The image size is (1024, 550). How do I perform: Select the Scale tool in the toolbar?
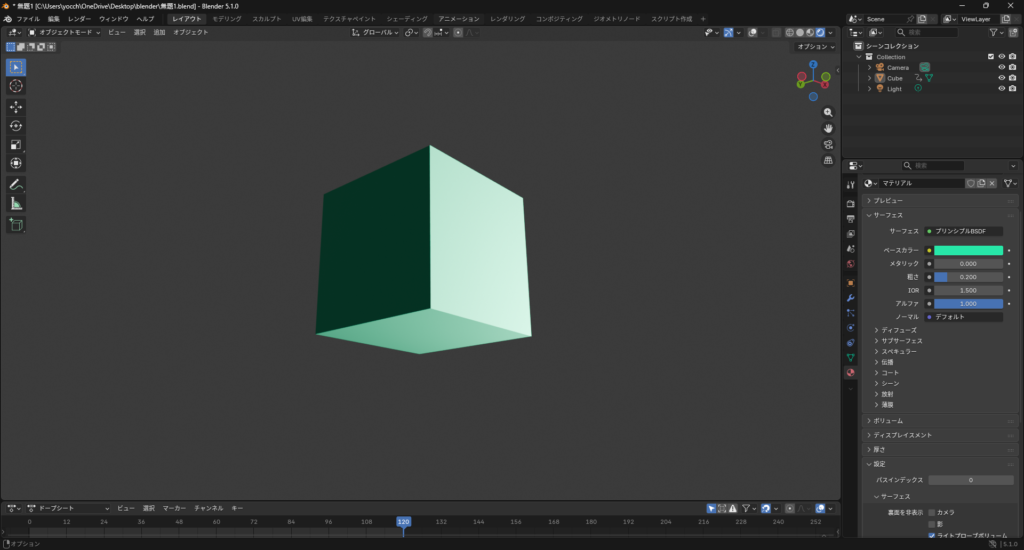point(16,145)
